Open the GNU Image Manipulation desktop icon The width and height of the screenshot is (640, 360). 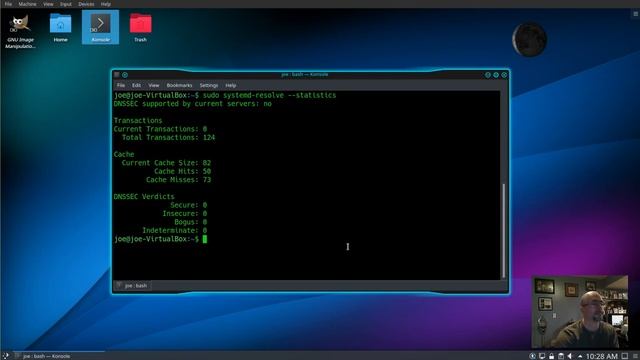click(20, 31)
